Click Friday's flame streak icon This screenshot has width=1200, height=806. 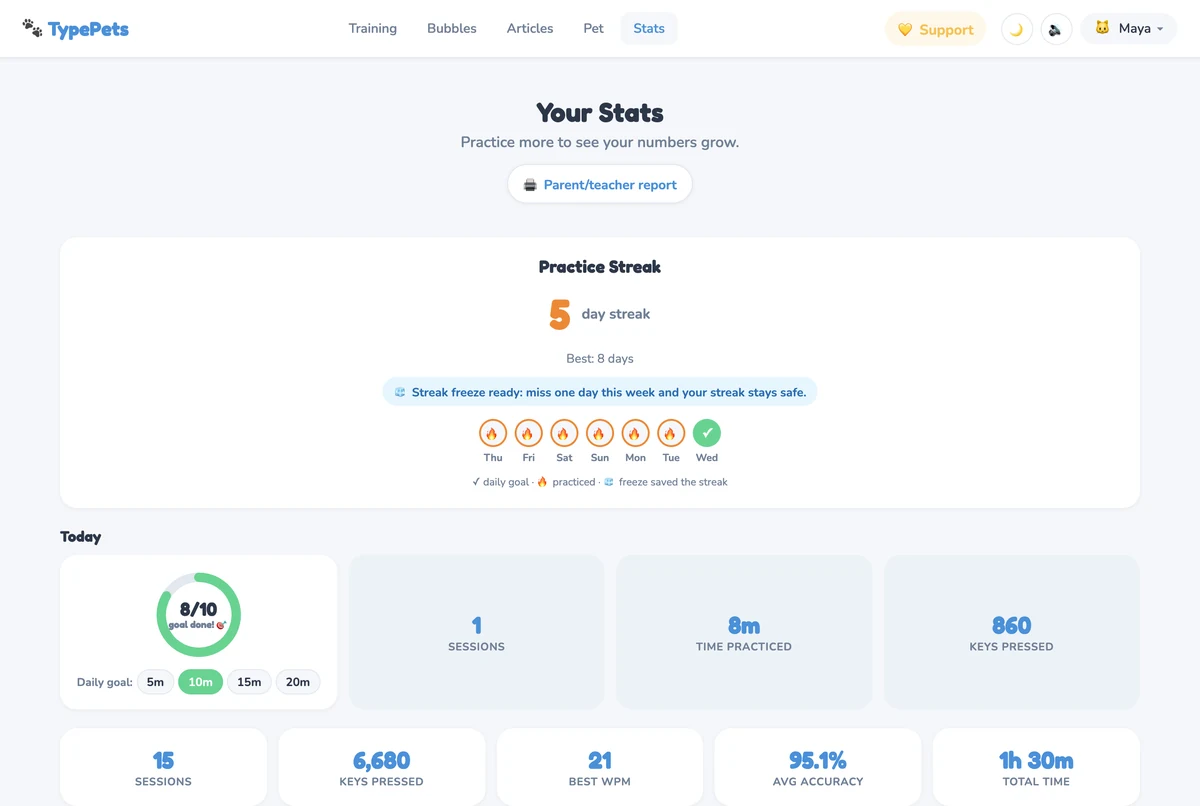(529, 433)
